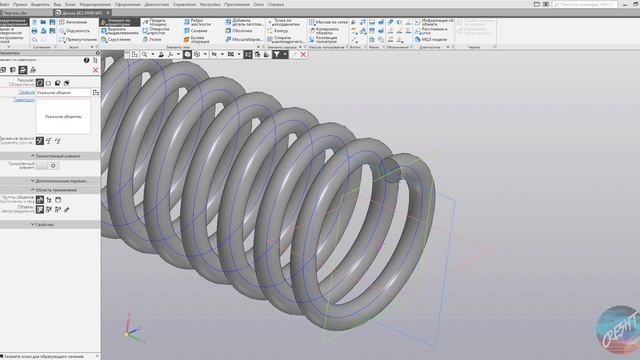
Task: Click the pin icon on Параметры header
Action: coord(97,53)
